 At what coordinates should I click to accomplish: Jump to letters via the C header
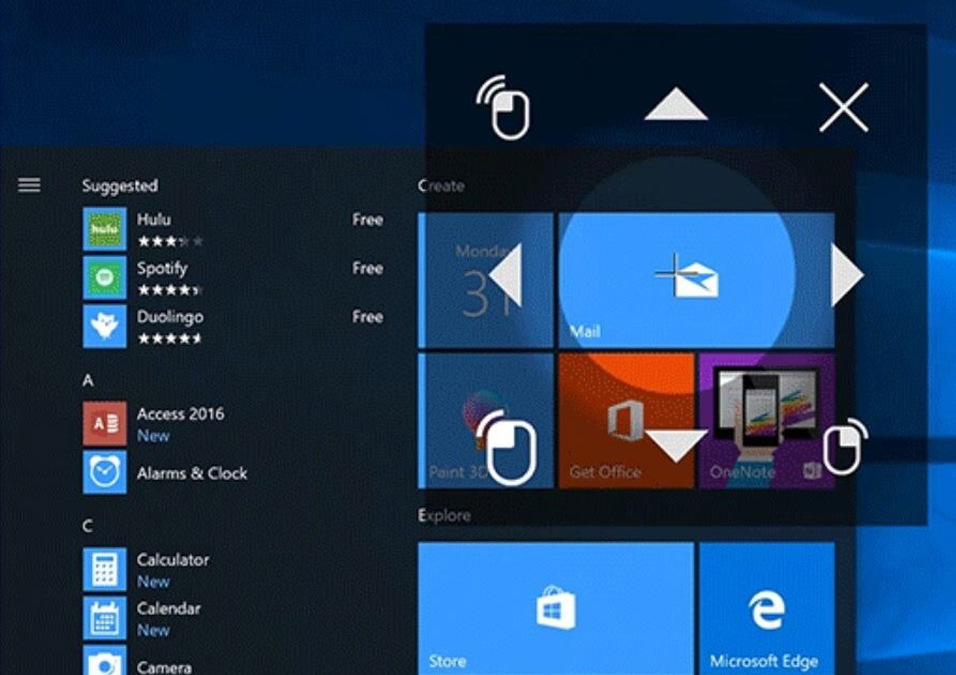click(x=88, y=526)
